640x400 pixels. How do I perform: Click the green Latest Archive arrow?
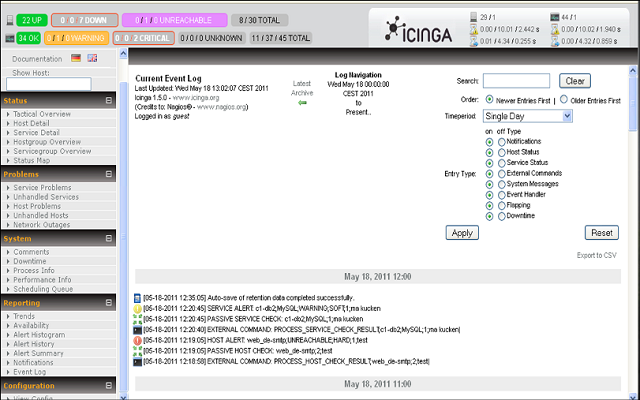click(302, 103)
